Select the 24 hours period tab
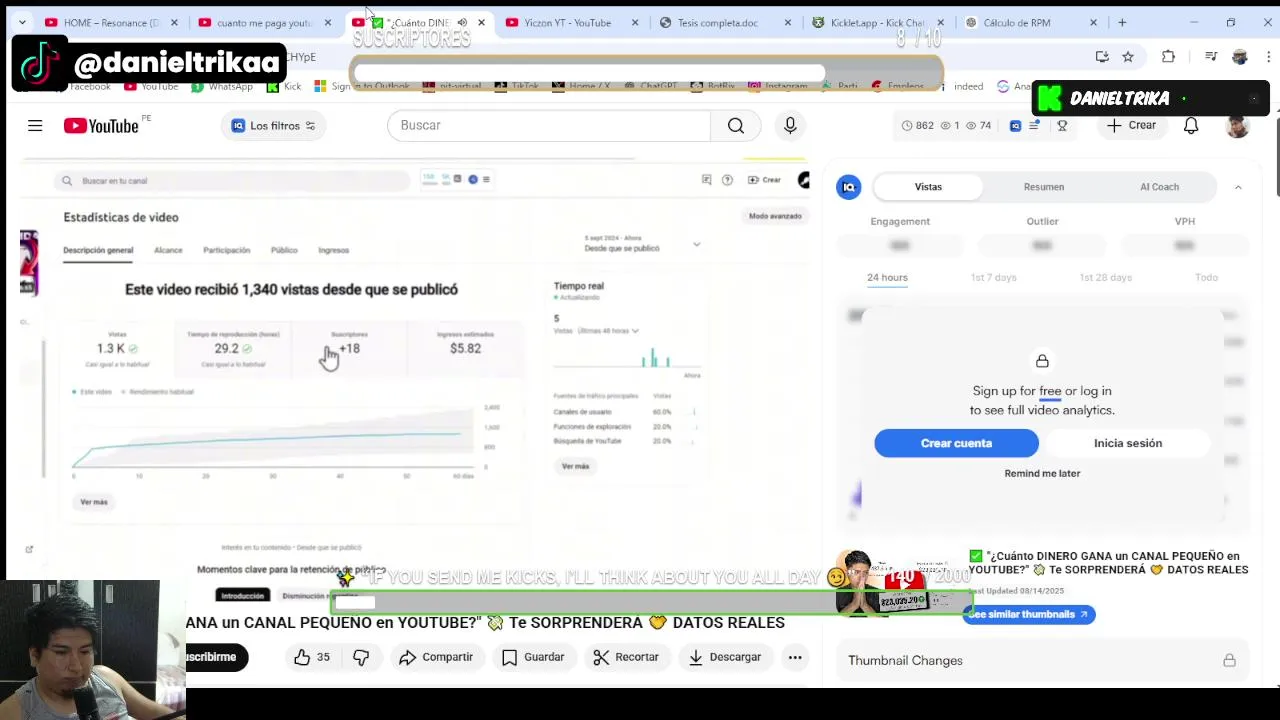 887,278
